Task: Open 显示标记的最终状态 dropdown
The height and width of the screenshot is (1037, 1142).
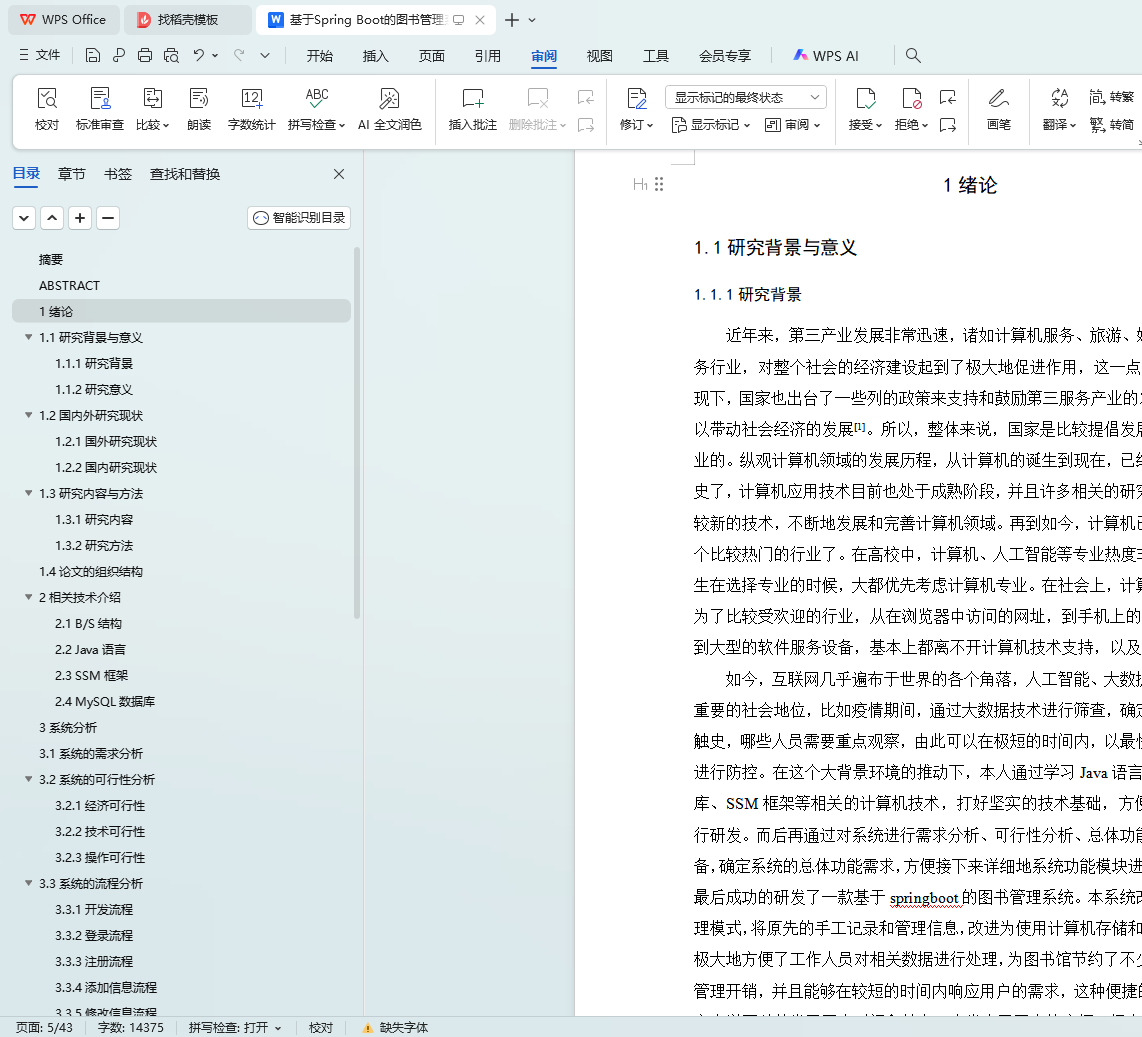Action: 746,97
